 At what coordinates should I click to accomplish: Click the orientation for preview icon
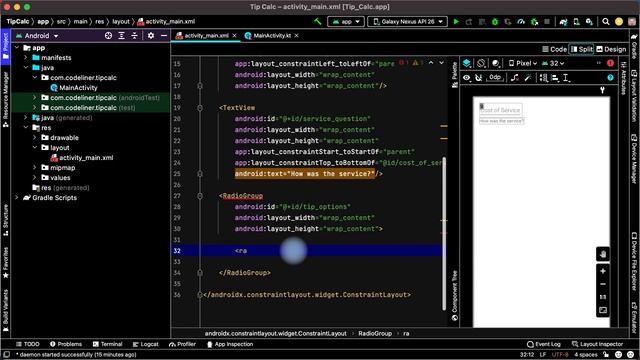click(x=481, y=63)
